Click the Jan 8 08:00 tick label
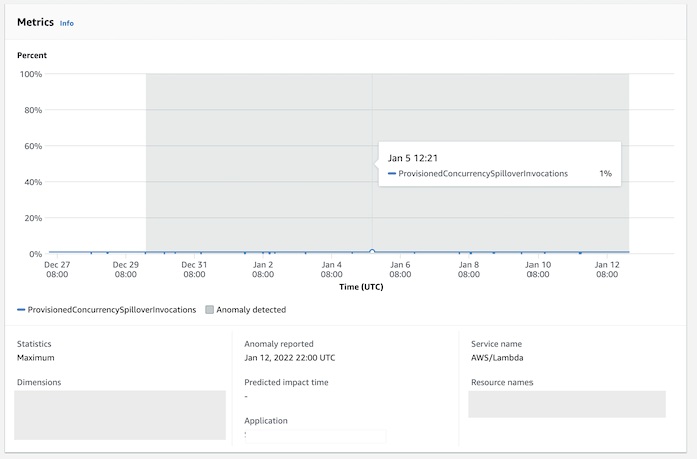 tap(469, 269)
